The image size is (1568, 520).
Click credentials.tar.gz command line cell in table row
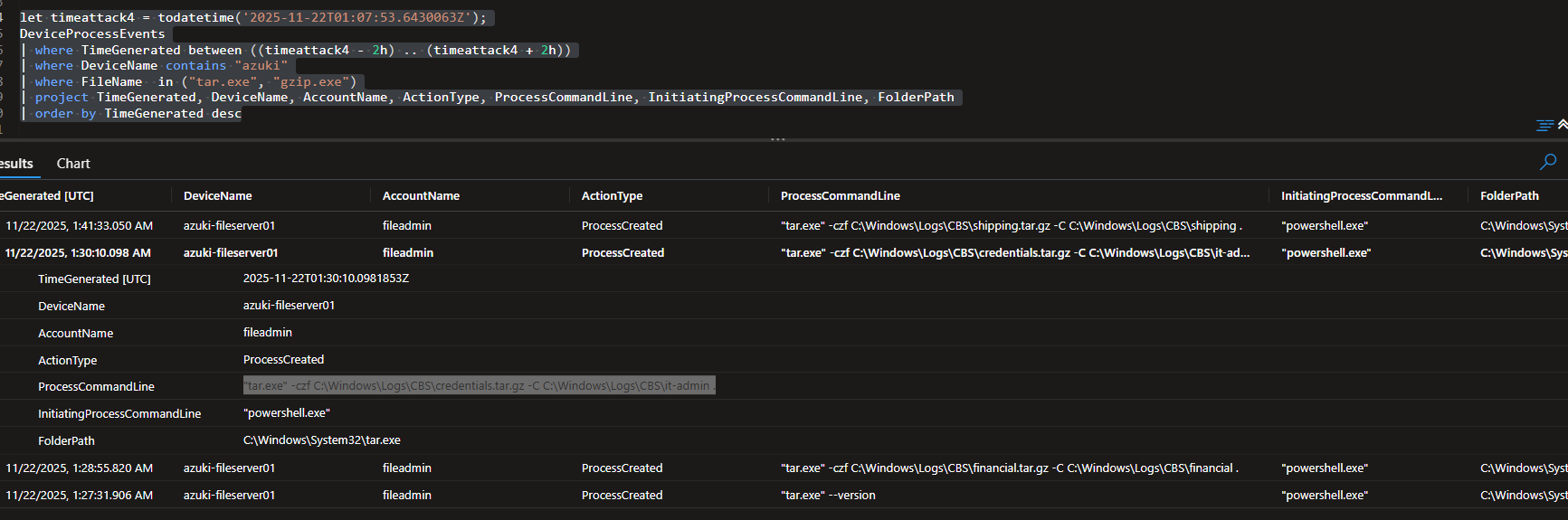pos(1014,253)
